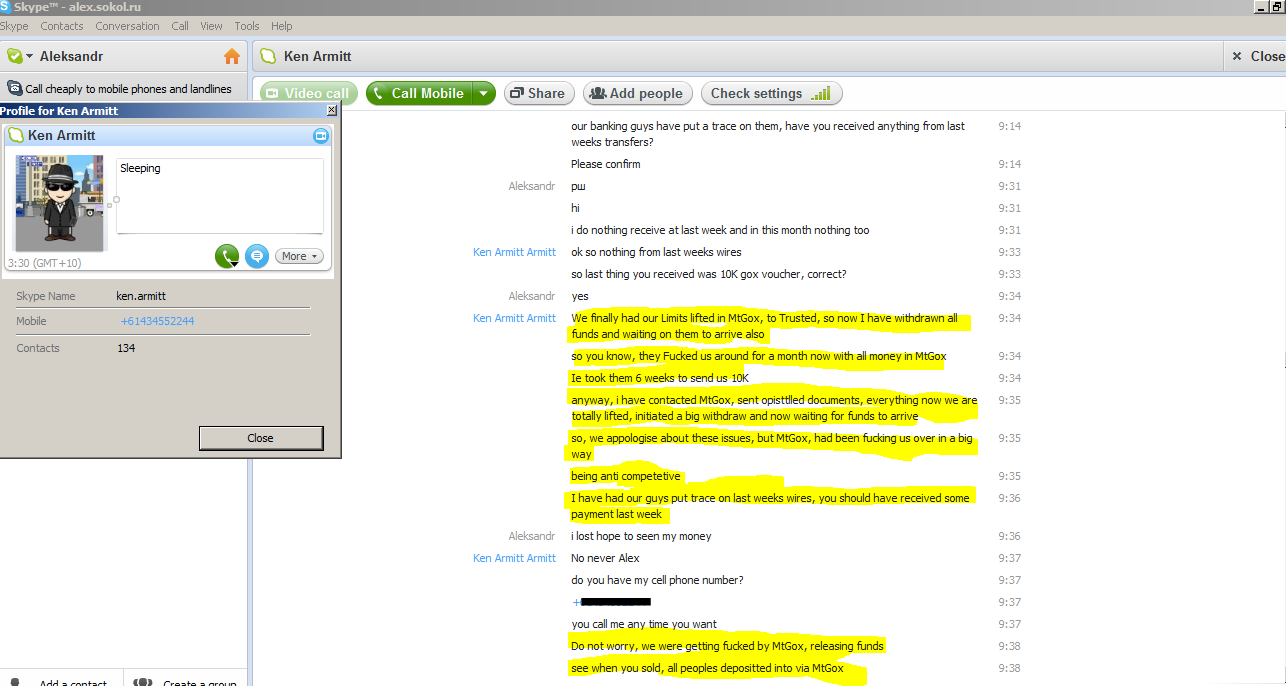
Task: Click the Ken Armitt name in conversation header
Action: (318, 56)
